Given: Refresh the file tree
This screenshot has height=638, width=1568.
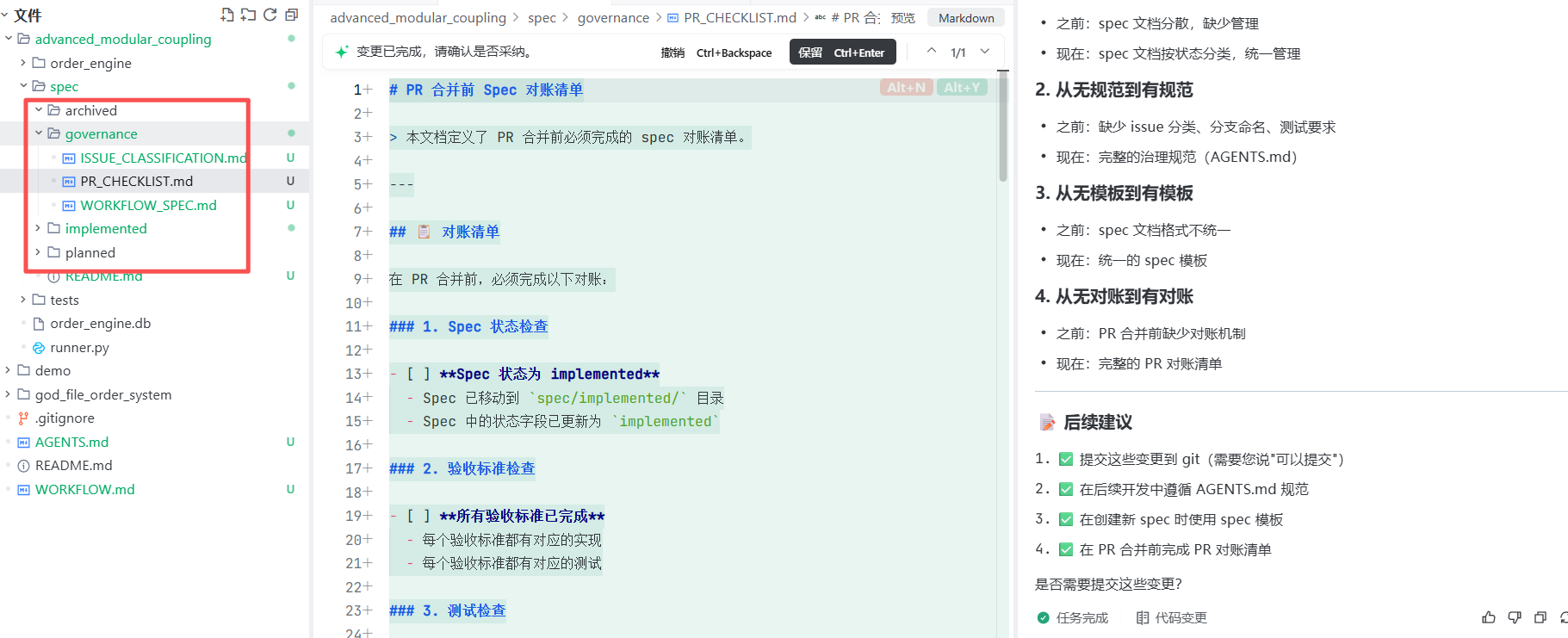Looking at the screenshot, I should 270,15.
